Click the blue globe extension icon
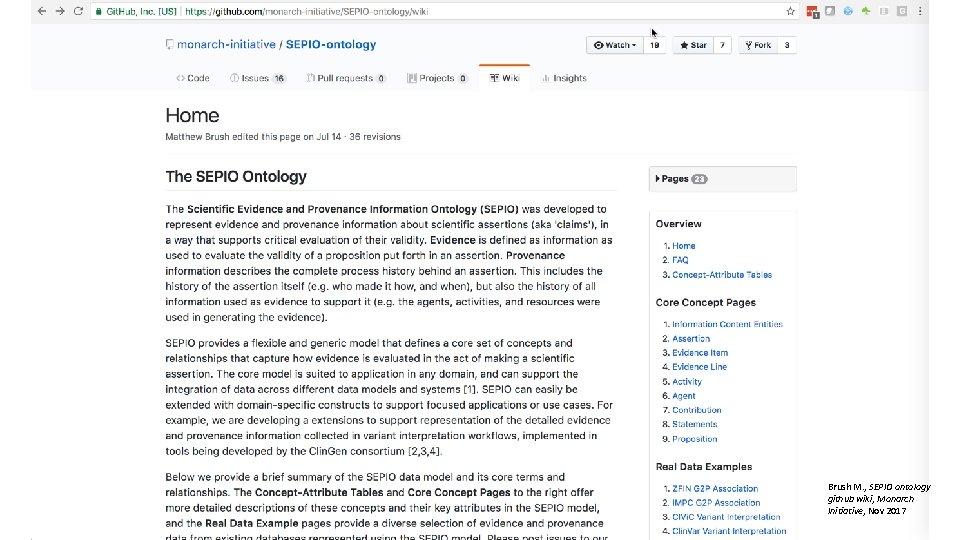 pyautogui.click(x=848, y=11)
